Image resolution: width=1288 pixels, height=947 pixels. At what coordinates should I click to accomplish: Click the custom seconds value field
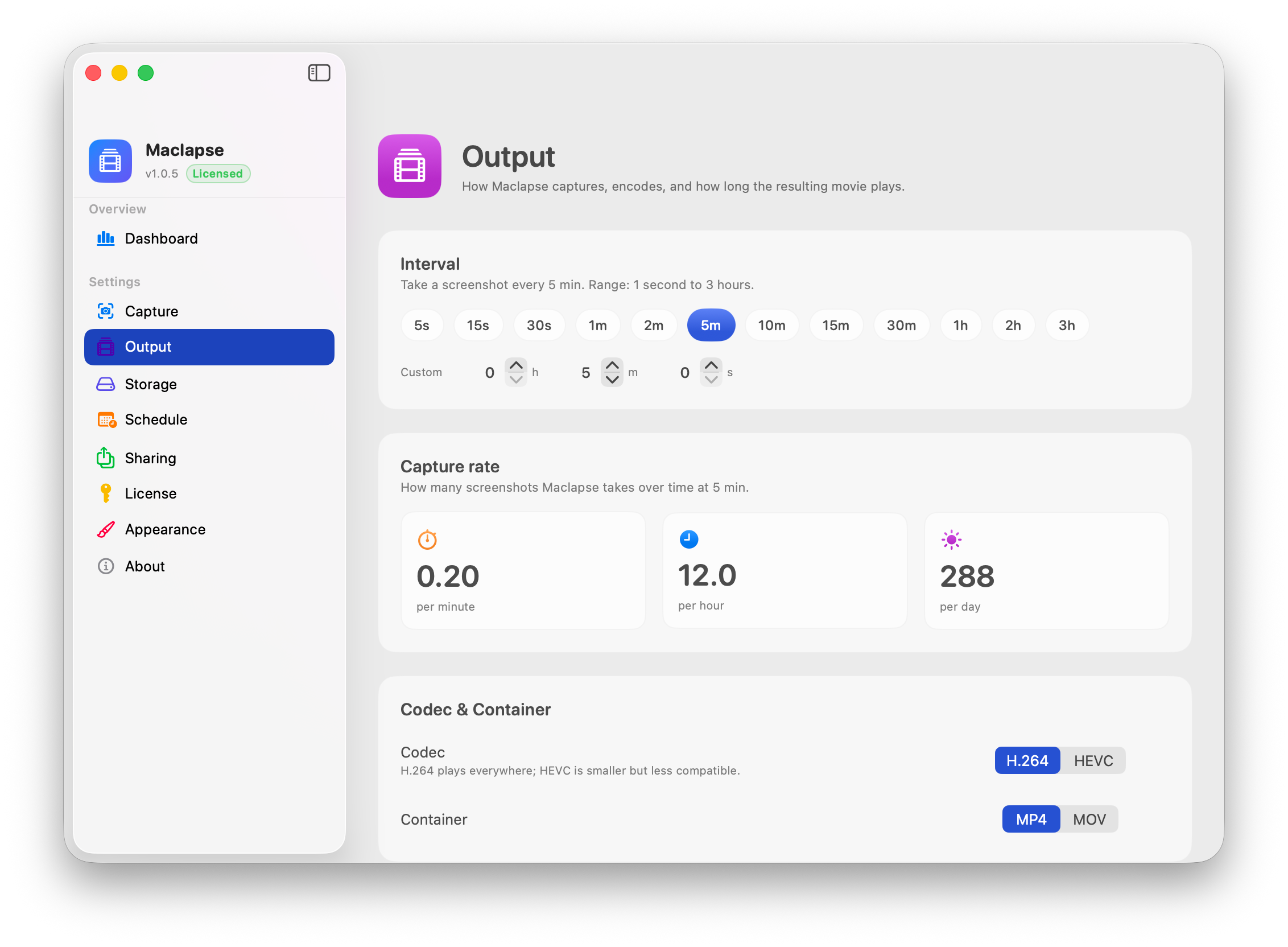pyautogui.click(x=684, y=373)
